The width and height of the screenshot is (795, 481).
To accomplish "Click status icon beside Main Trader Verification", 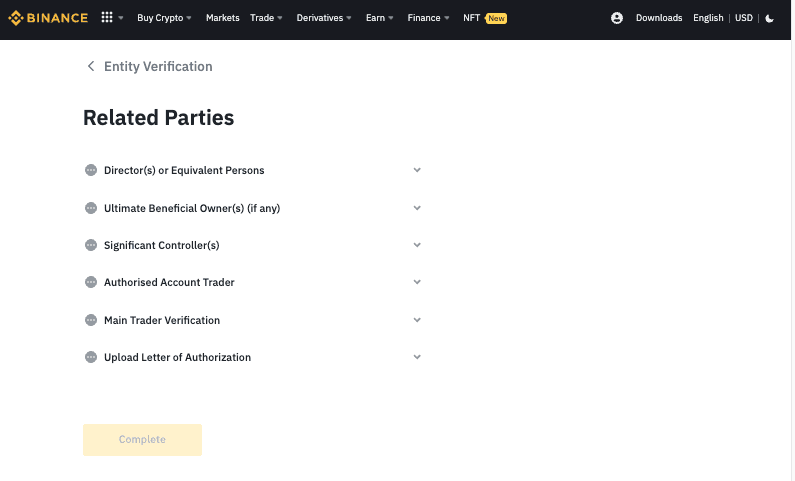I will pyautogui.click(x=91, y=320).
